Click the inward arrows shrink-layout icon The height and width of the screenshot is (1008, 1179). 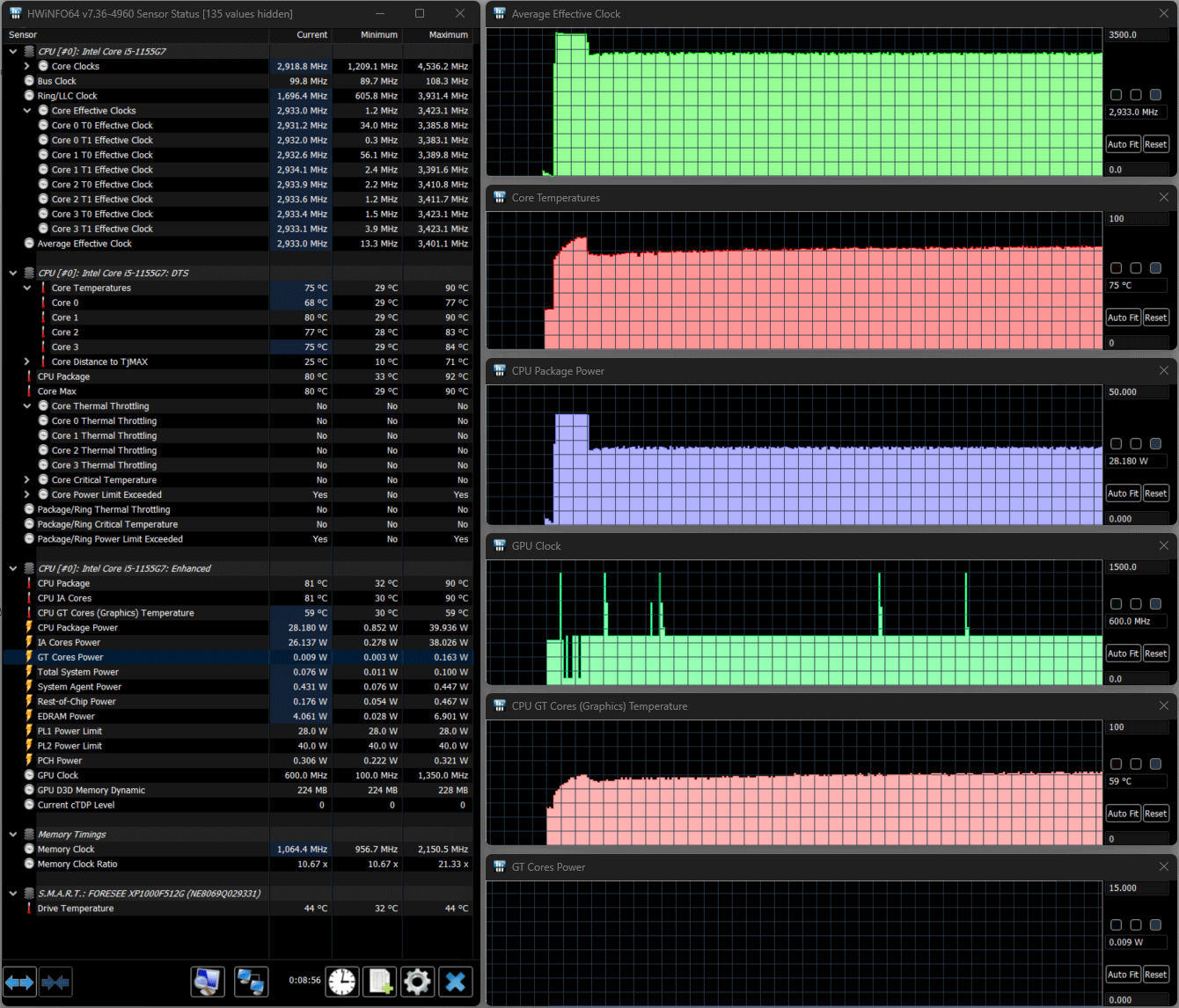[x=55, y=982]
